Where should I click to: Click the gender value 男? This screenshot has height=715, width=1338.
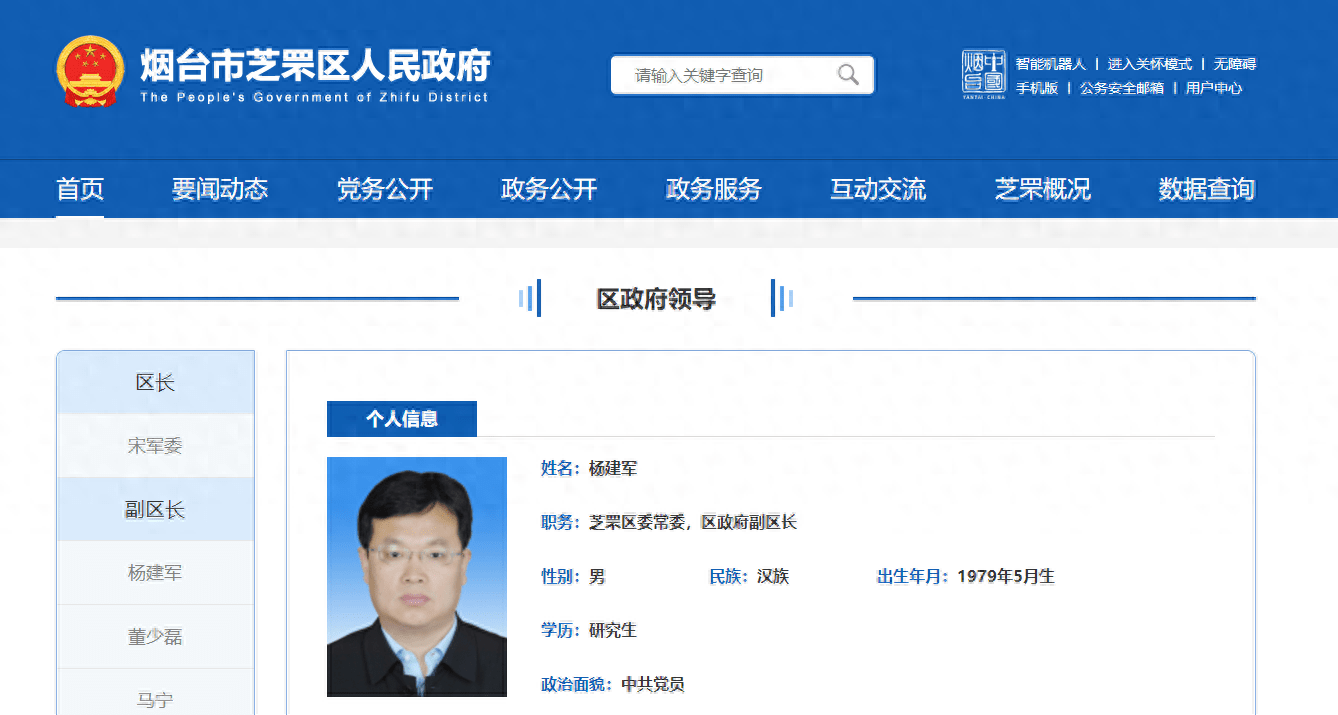coord(597,576)
